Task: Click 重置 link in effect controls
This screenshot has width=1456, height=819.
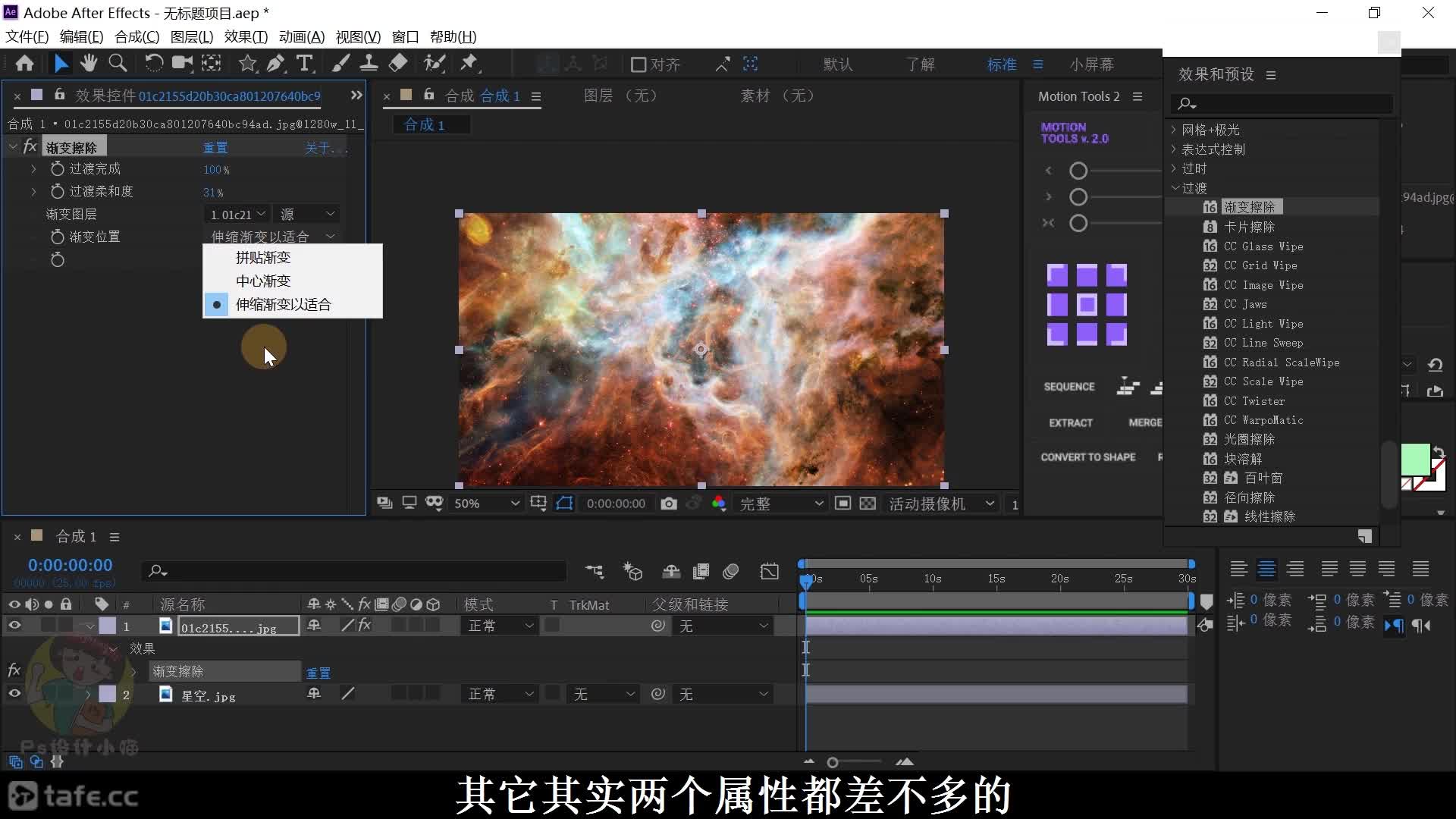Action: 215,148
